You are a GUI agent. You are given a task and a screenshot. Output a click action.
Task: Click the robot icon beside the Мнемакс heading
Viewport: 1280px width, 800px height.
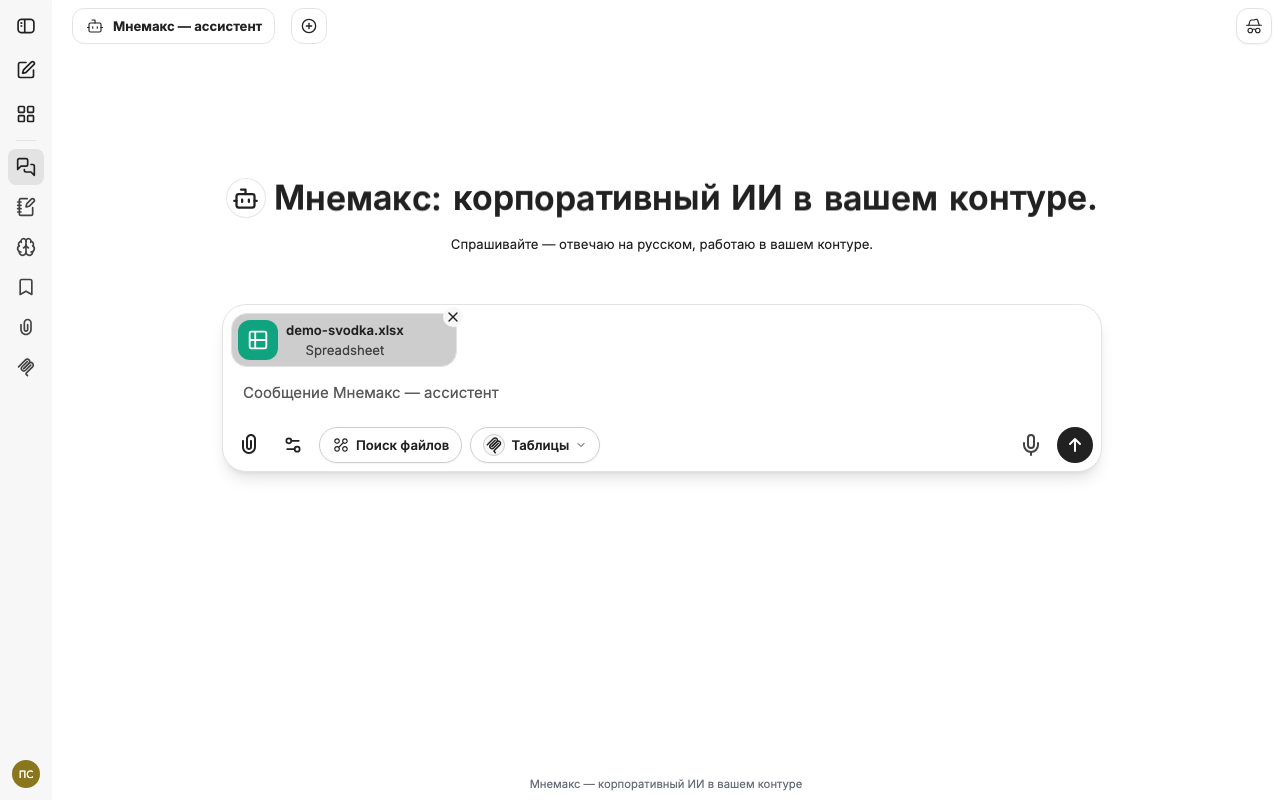[x=246, y=198]
